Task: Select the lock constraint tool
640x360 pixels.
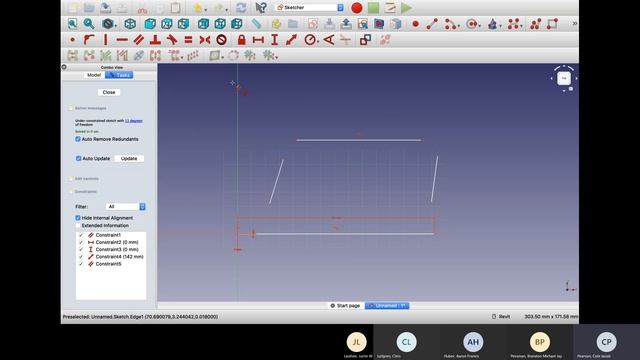Action: pos(241,40)
